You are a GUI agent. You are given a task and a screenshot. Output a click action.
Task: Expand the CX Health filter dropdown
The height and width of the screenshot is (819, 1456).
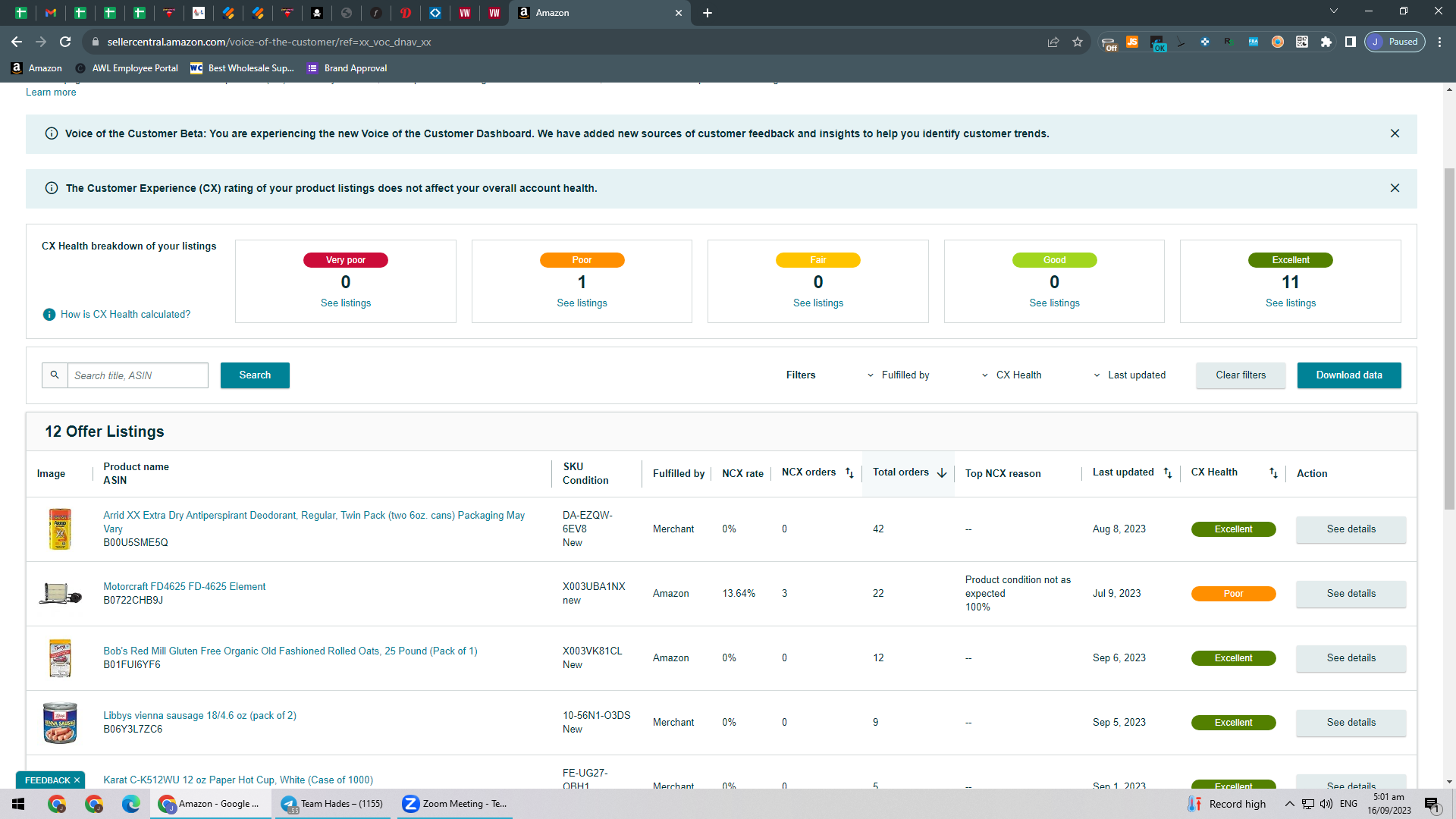coord(1012,375)
